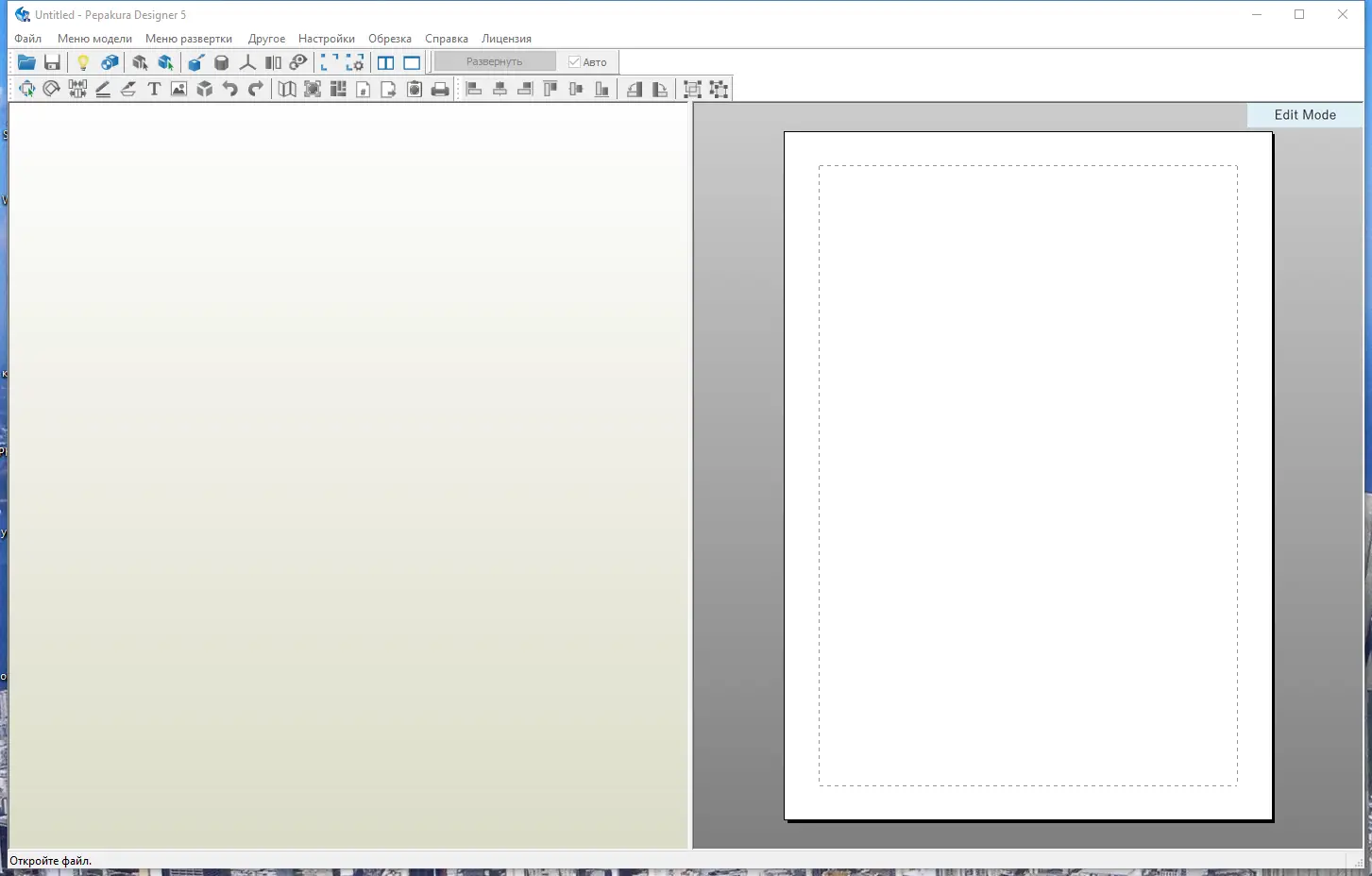Click the split panels icon beside the axis icon

click(273, 62)
